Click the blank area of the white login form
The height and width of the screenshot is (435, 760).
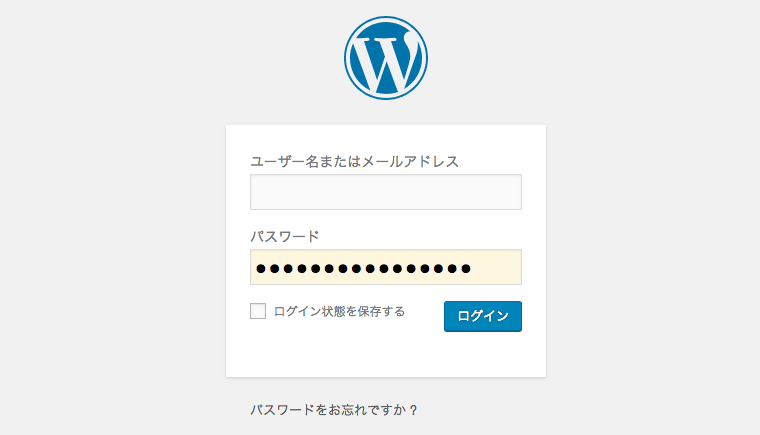(x=386, y=355)
